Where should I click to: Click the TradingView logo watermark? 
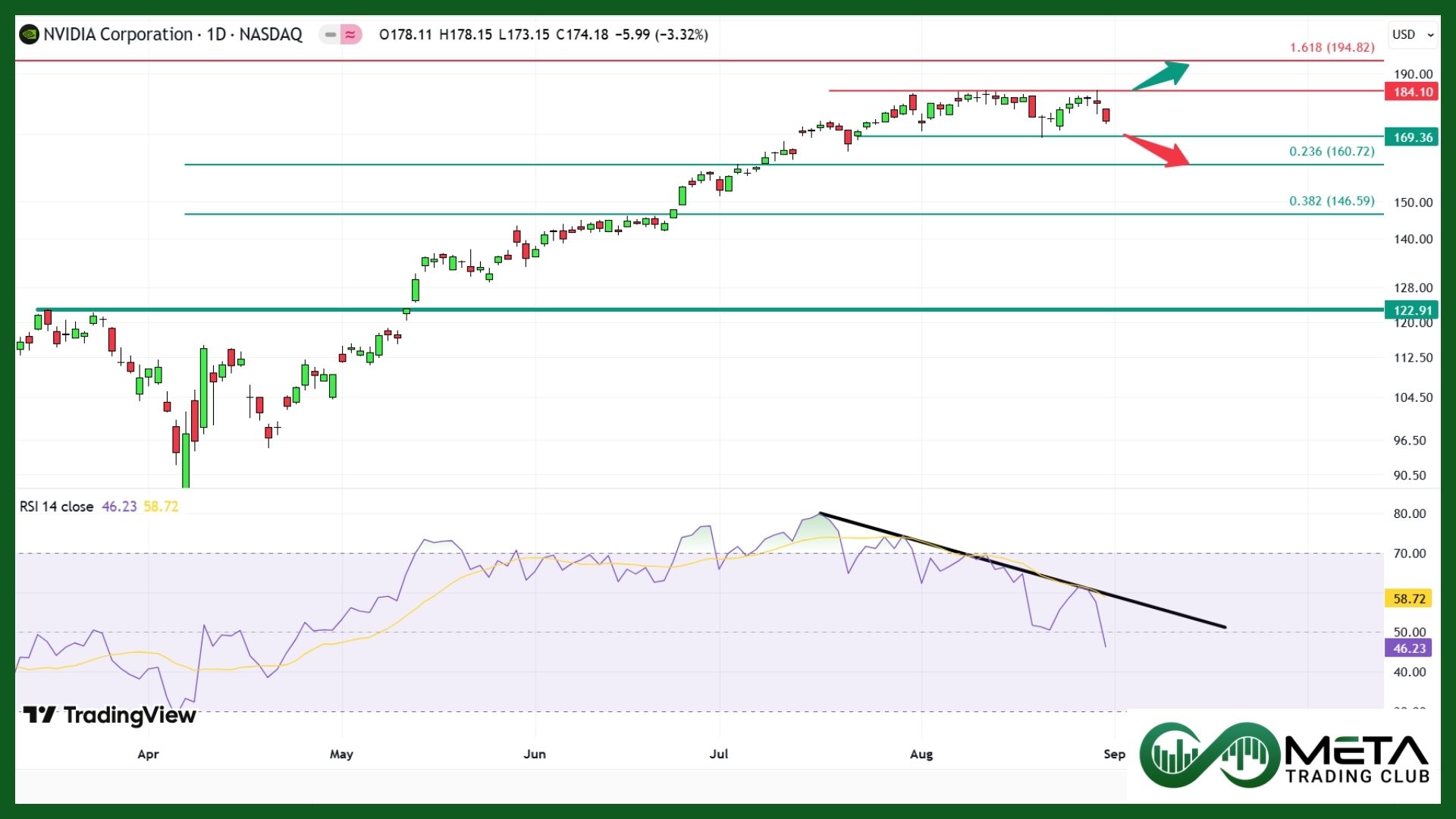tap(110, 715)
